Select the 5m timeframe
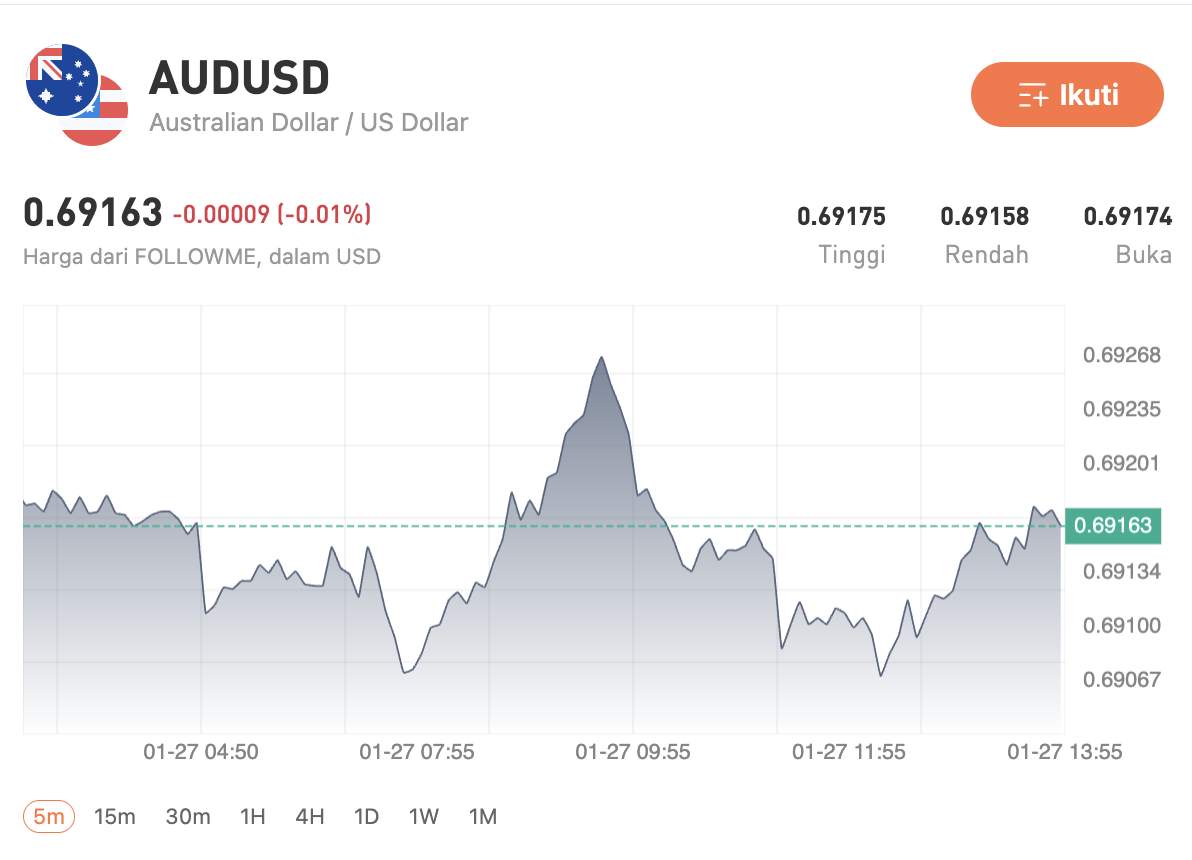The height and width of the screenshot is (860, 1192). click(47, 816)
